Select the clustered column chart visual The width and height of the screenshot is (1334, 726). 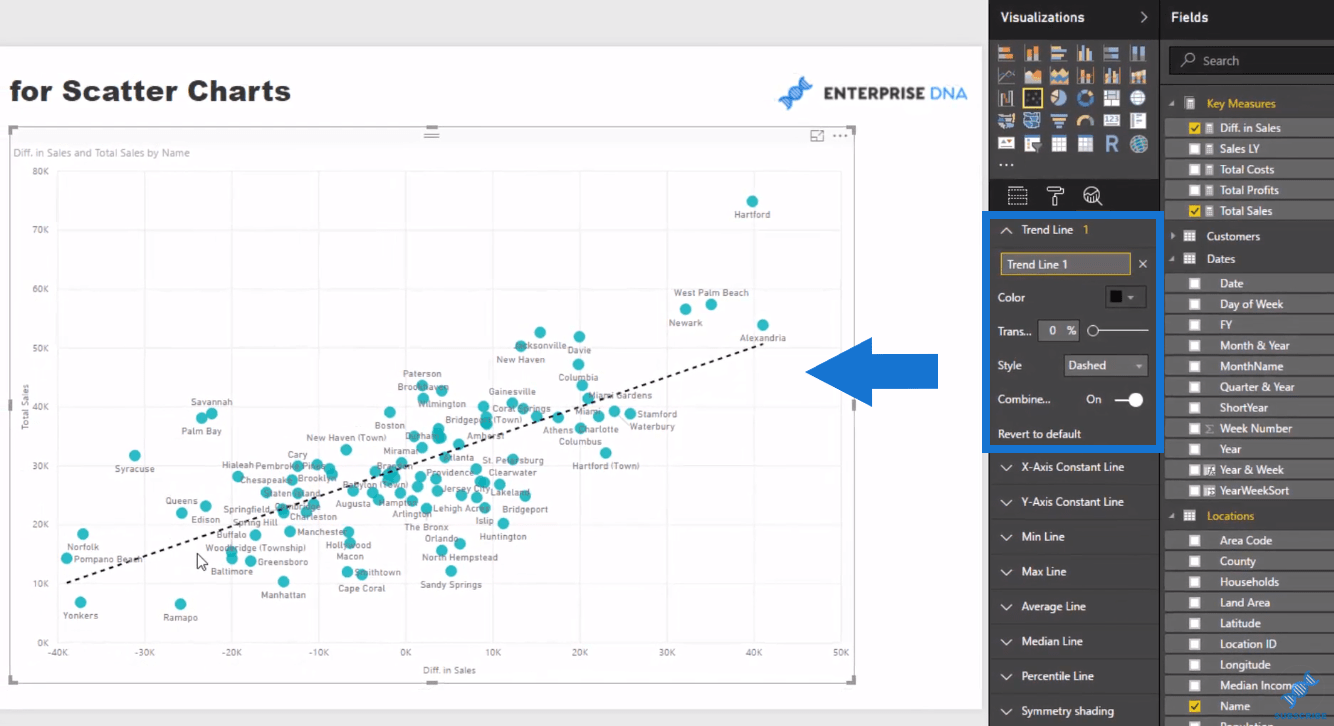point(1085,53)
